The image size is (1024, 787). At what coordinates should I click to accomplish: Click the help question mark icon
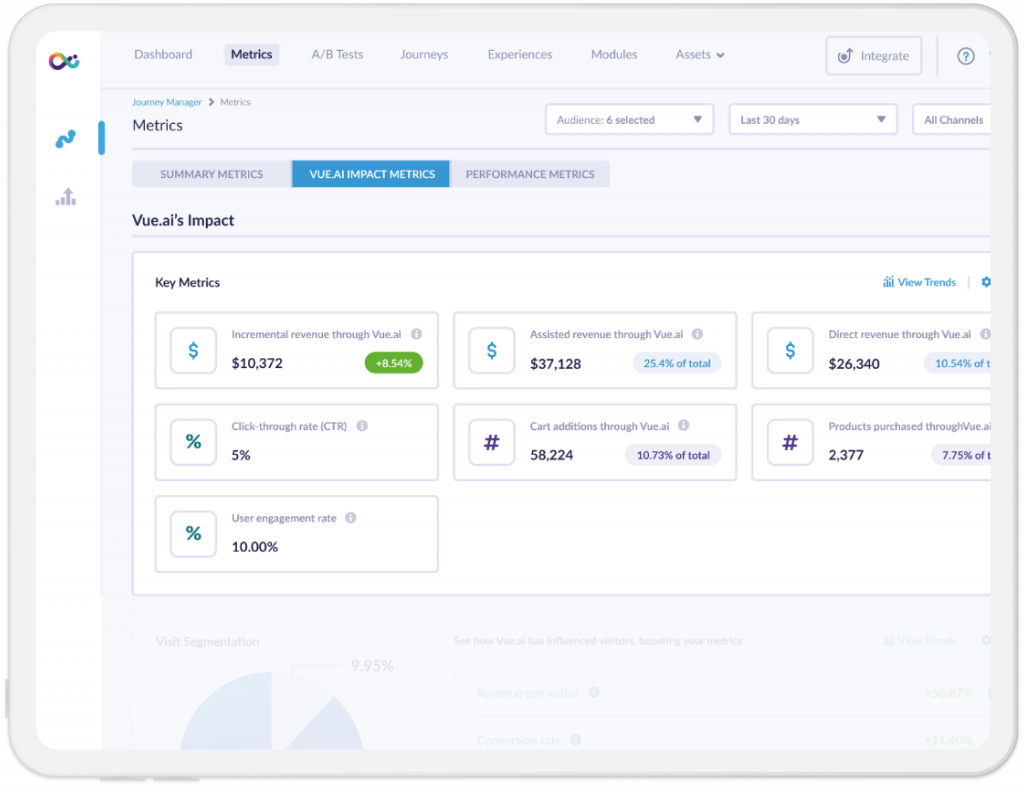click(x=966, y=56)
